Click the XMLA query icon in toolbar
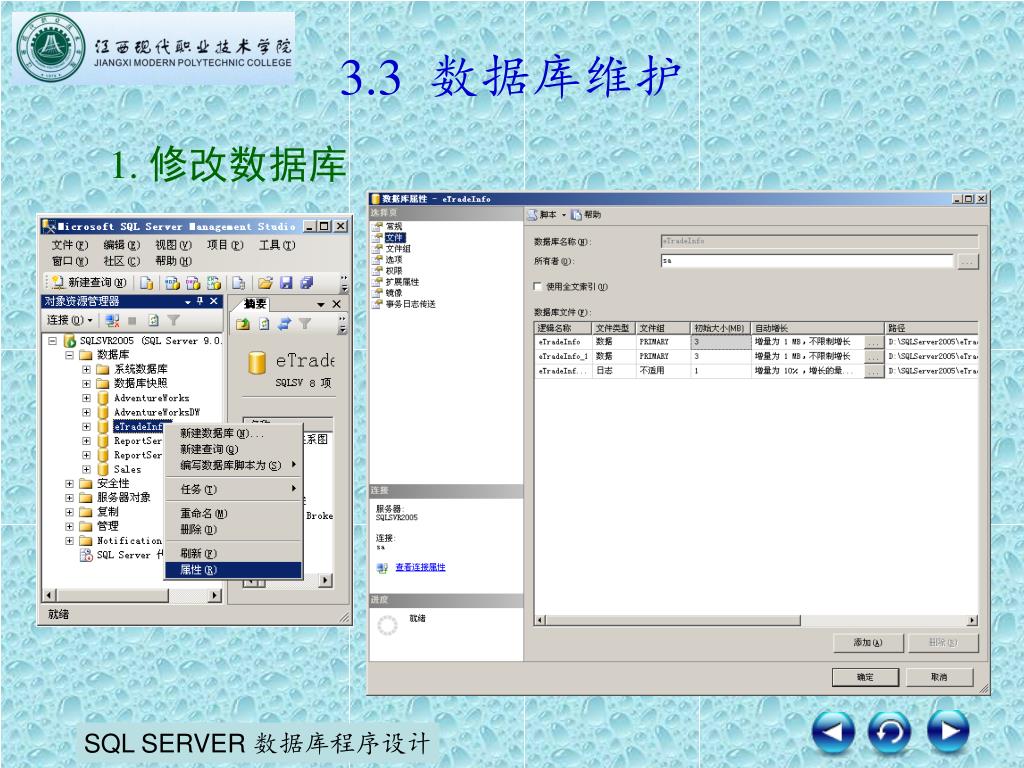This screenshot has height=768, width=1024. pos(214,283)
